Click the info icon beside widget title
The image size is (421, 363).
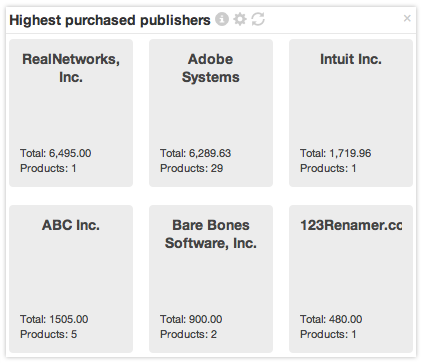pos(222,19)
